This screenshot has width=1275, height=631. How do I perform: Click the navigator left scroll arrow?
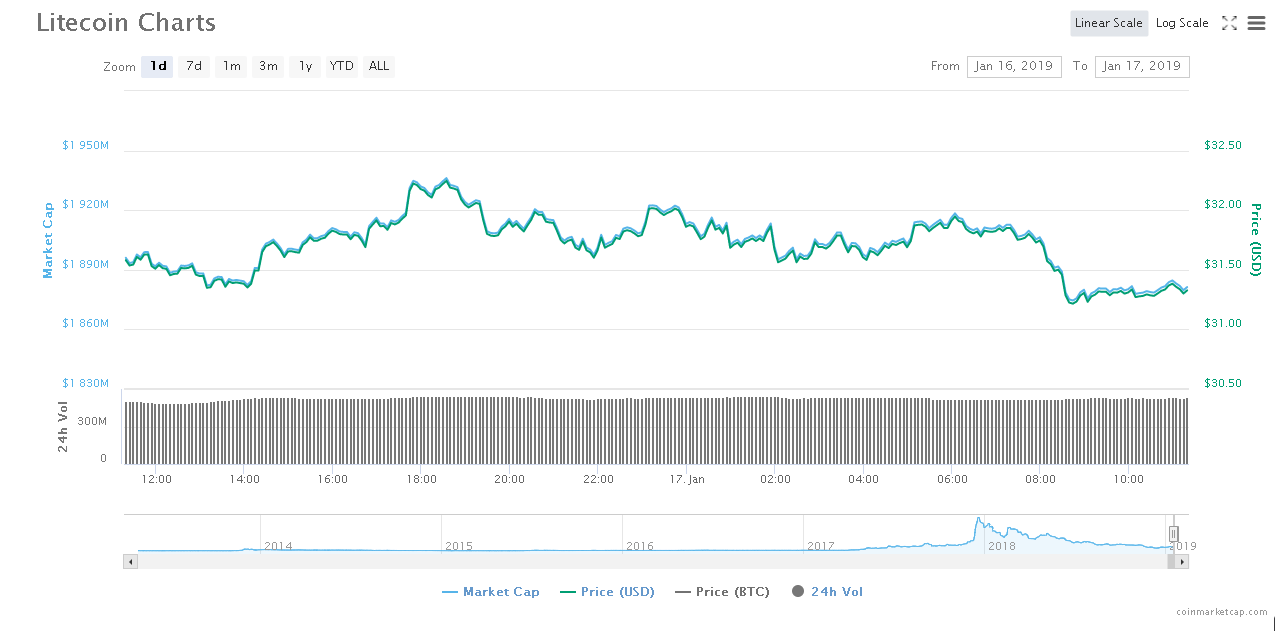(130, 562)
